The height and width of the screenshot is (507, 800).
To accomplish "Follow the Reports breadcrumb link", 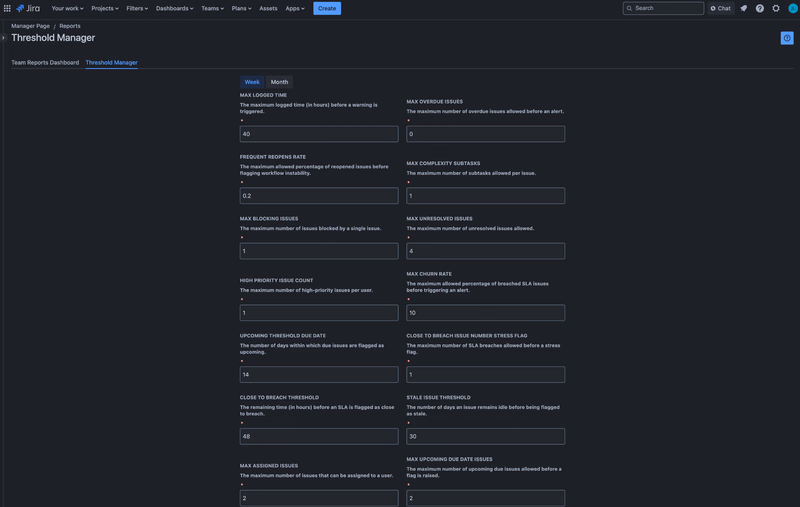I will (70, 26).
